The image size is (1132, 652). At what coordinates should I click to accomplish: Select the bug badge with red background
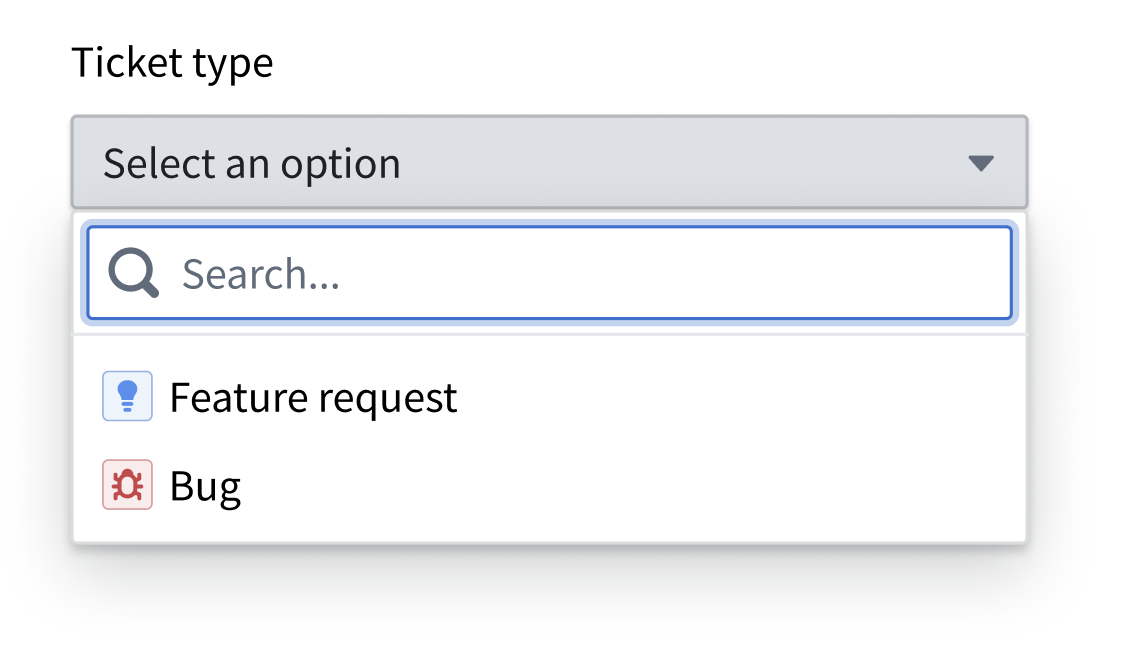(126, 485)
